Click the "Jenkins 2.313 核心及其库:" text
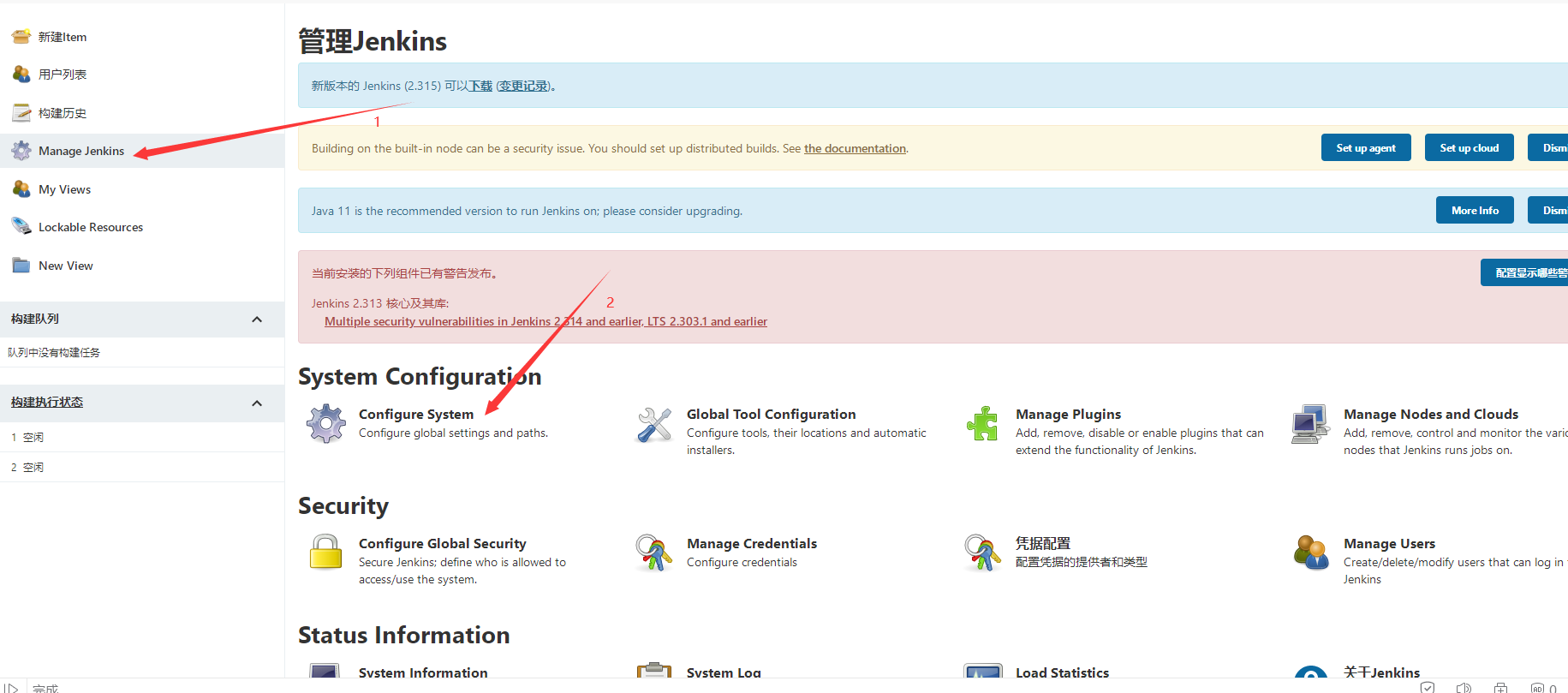This screenshot has width=1568, height=693. click(380, 303)
